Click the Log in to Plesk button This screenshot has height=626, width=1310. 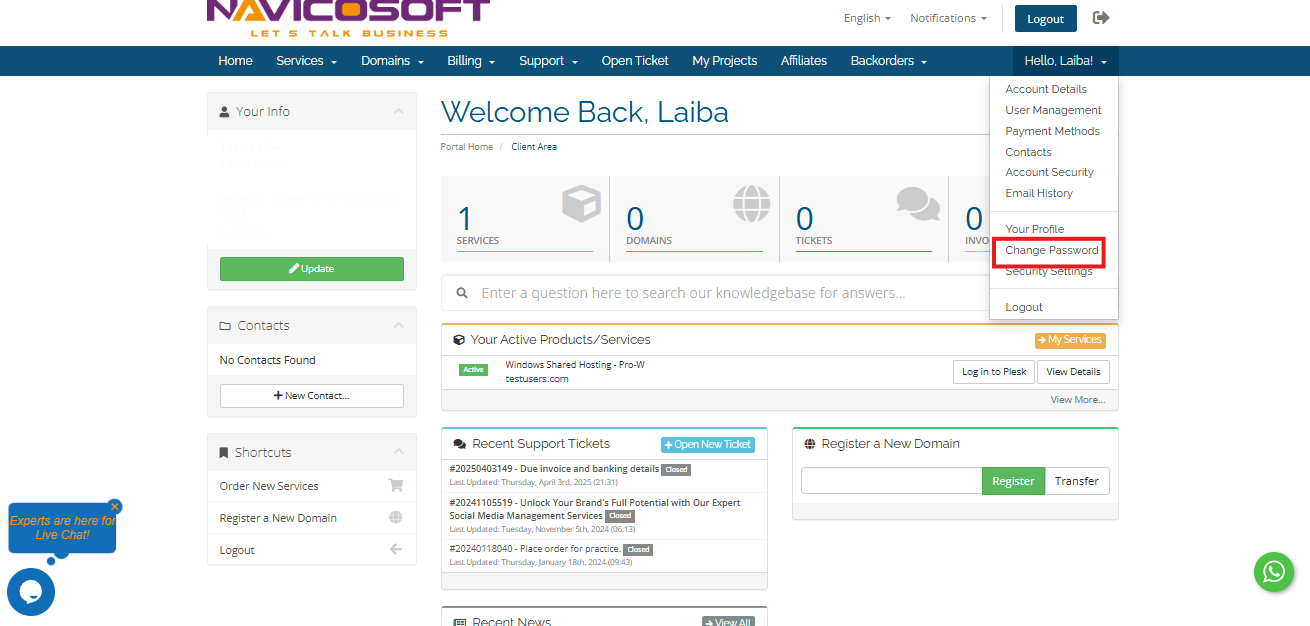[993, 372]
